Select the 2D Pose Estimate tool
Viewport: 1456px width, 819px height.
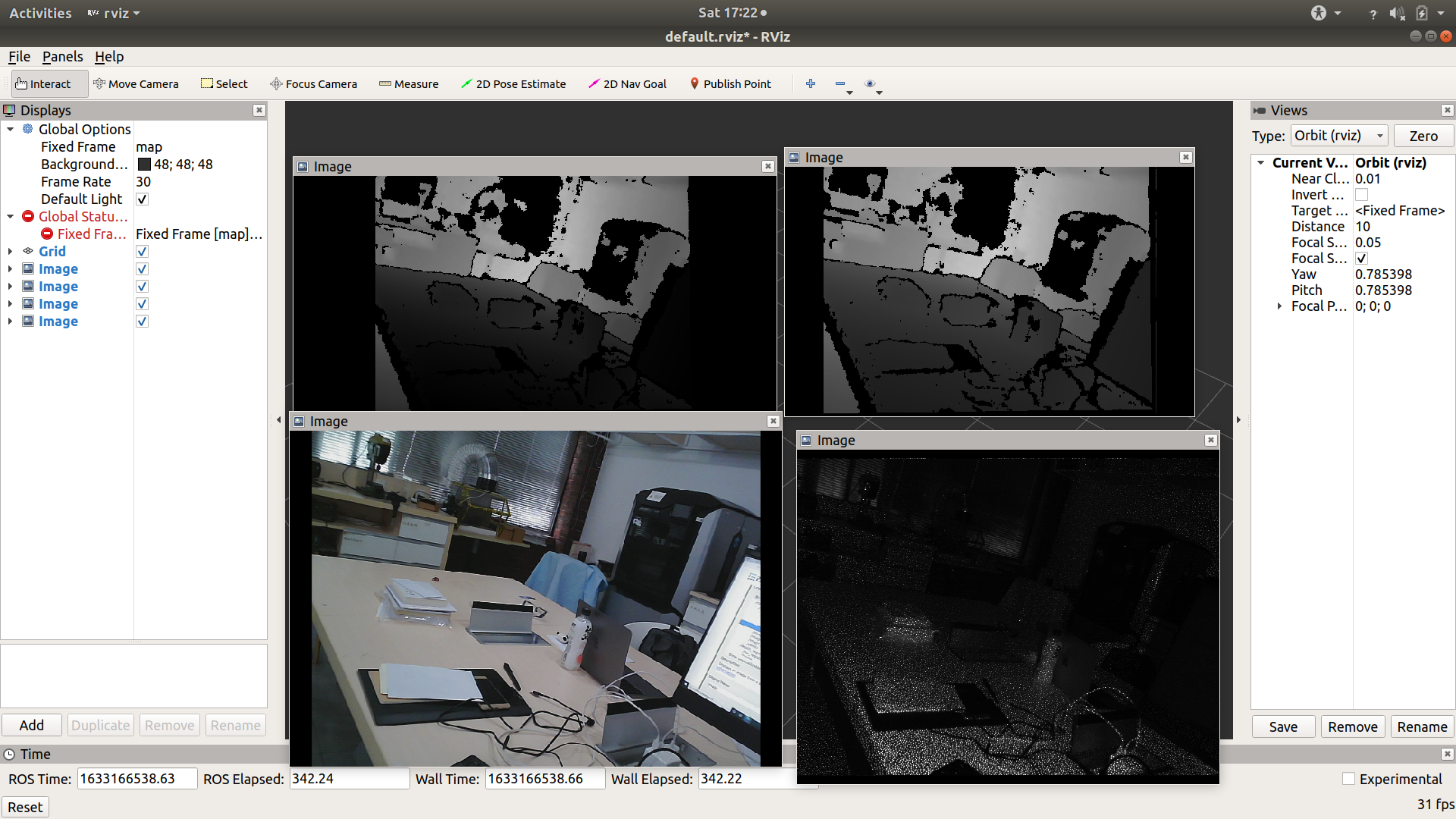(x=513, y=84)
